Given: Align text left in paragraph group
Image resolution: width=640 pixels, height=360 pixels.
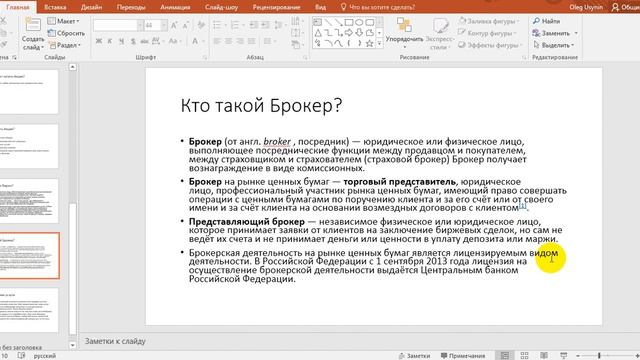Looking at the screenshot, I should pyautogui.click(x=217, y=41).
